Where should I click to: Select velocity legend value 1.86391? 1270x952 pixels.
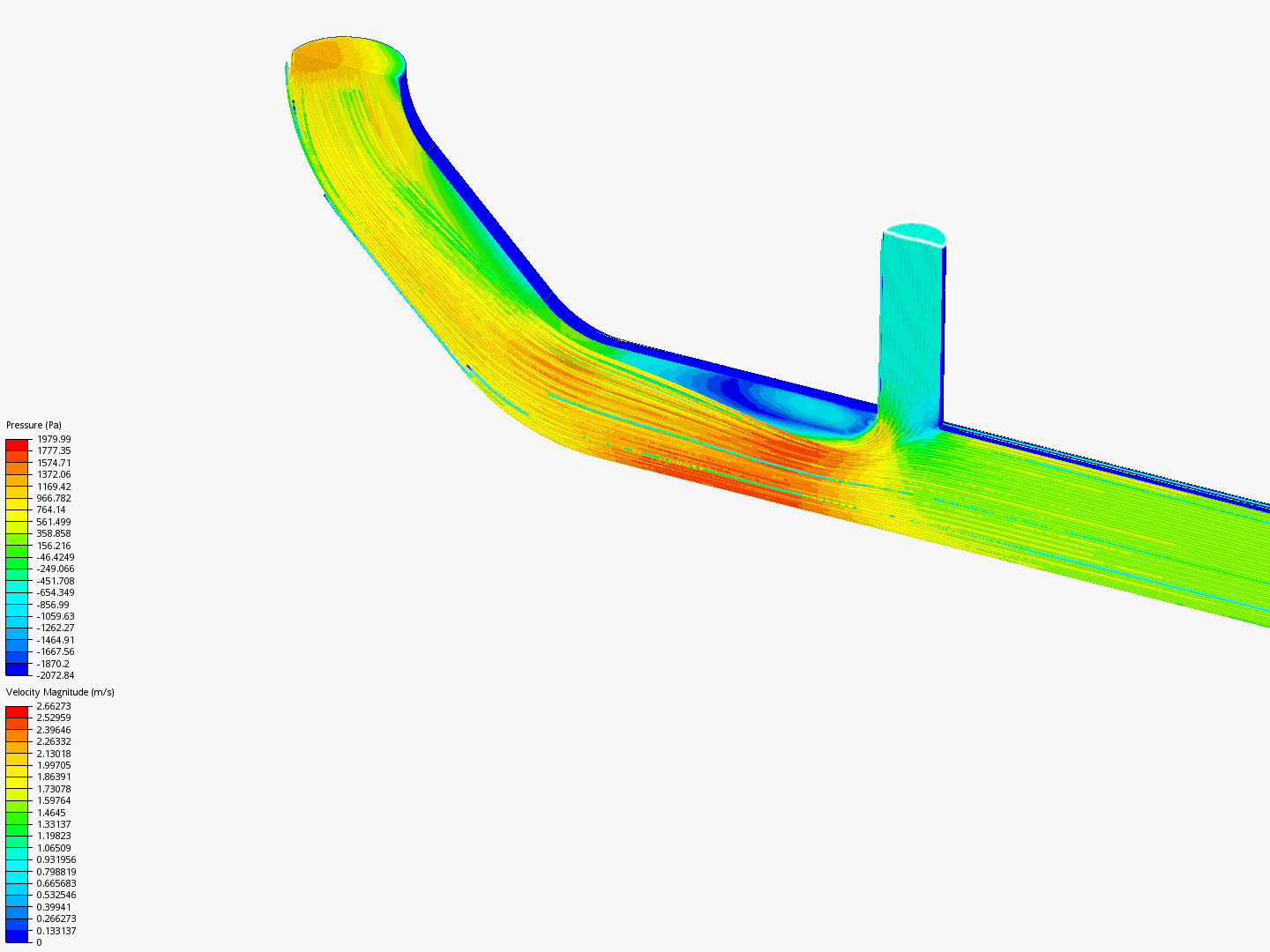click(54, 777)
